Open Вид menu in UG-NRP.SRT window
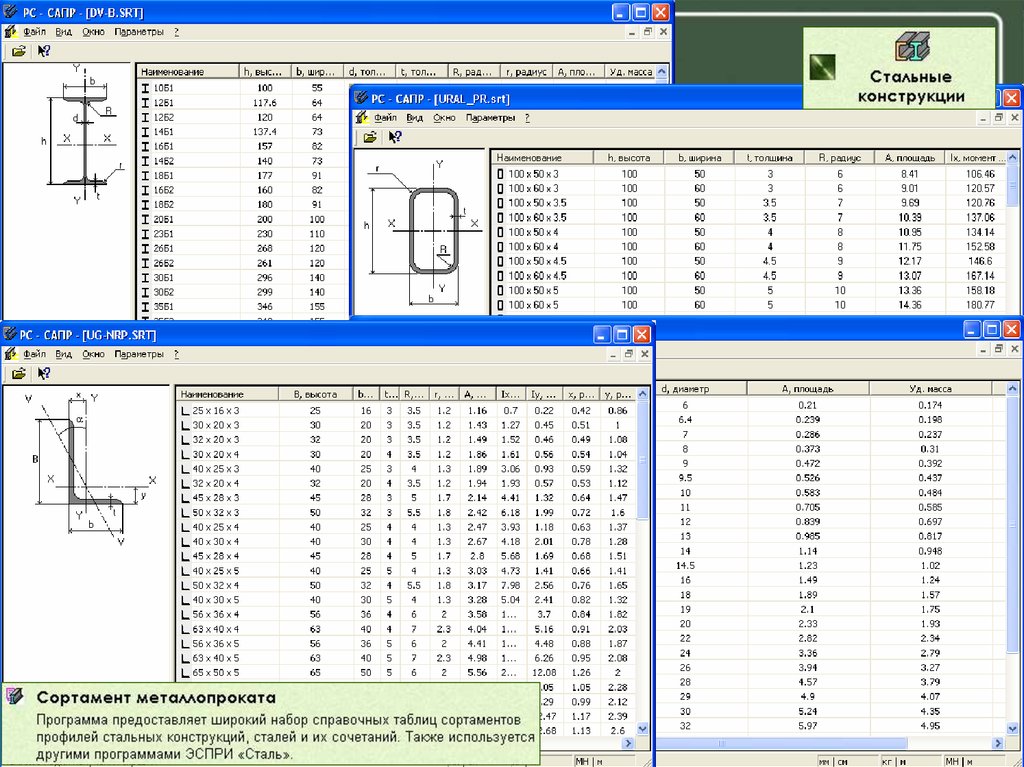The image size is (1024, 767). coord(64,354)
